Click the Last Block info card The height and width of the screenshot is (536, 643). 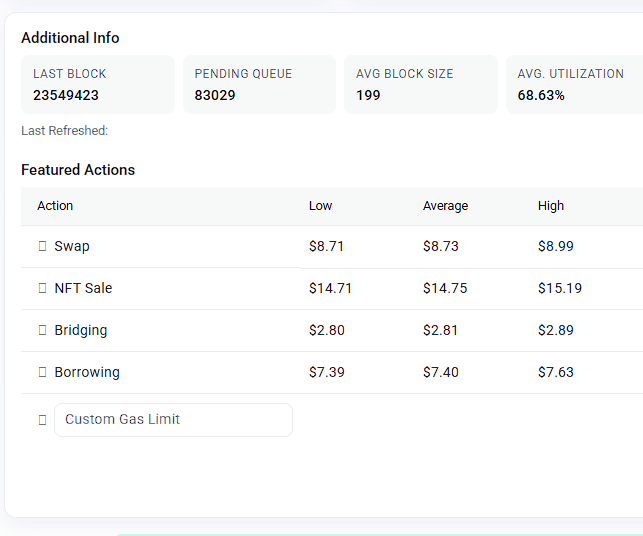(98, 85)
